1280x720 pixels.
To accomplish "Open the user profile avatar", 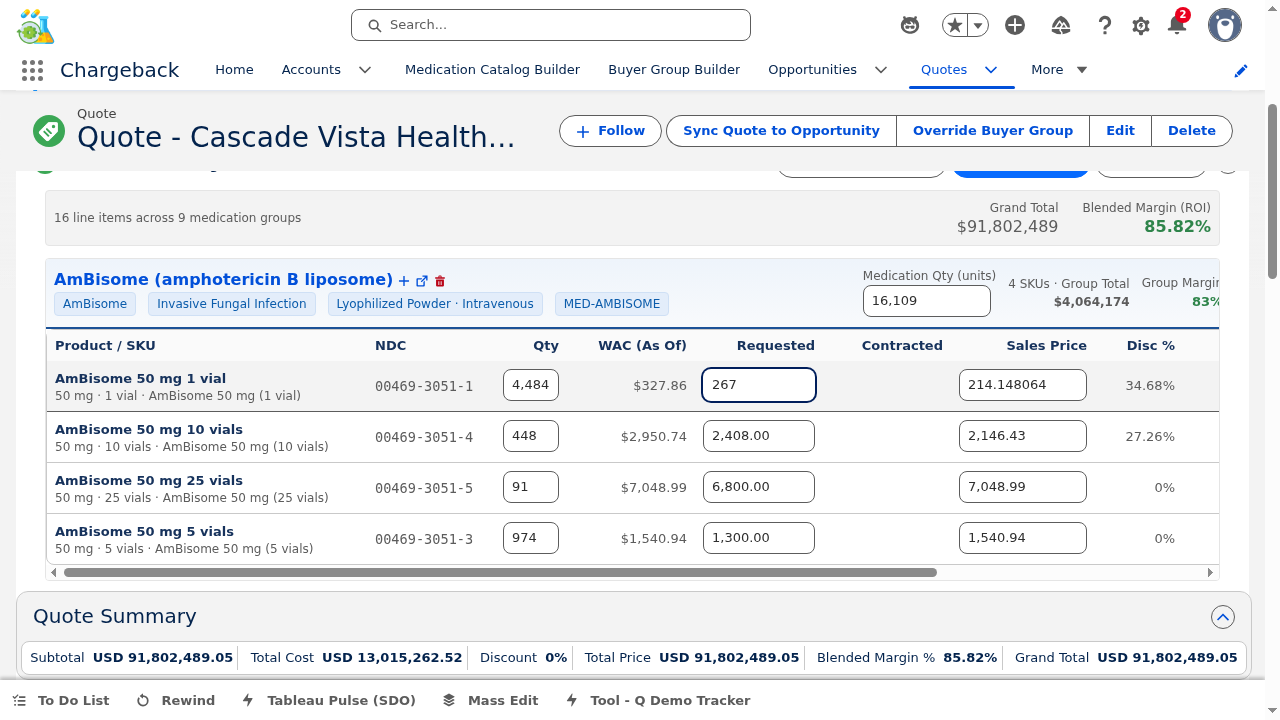I will coord(1225,26).
